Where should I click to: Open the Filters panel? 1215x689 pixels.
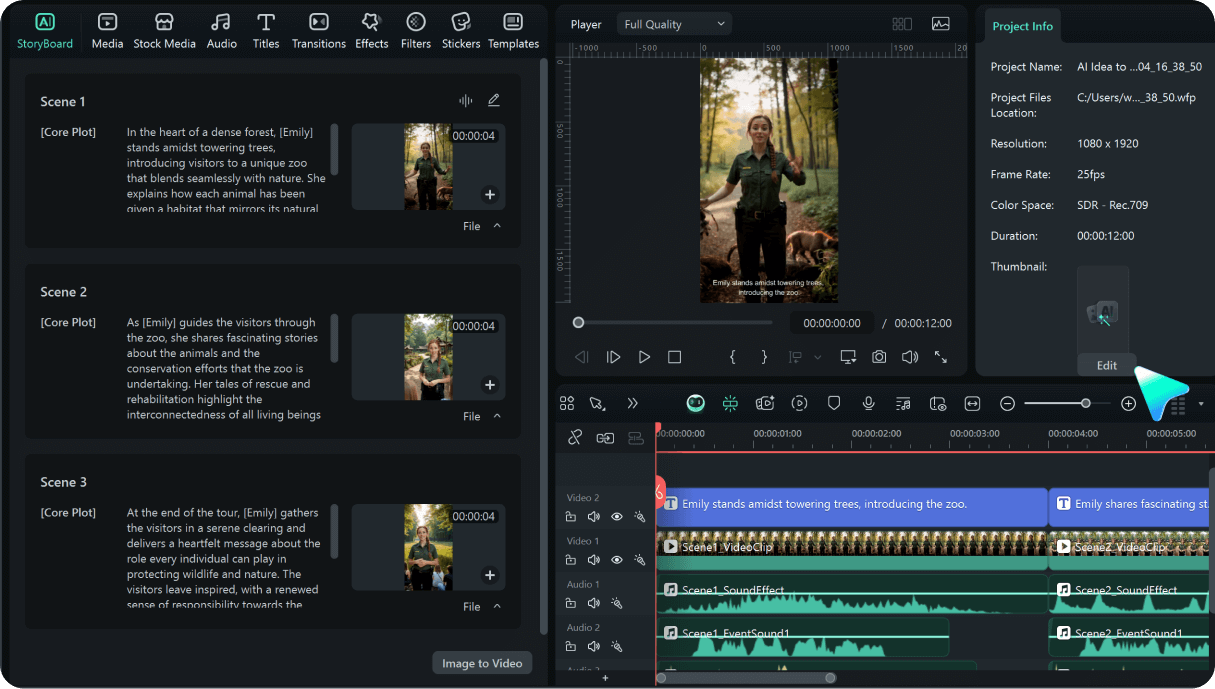click(x=416, y=30)
